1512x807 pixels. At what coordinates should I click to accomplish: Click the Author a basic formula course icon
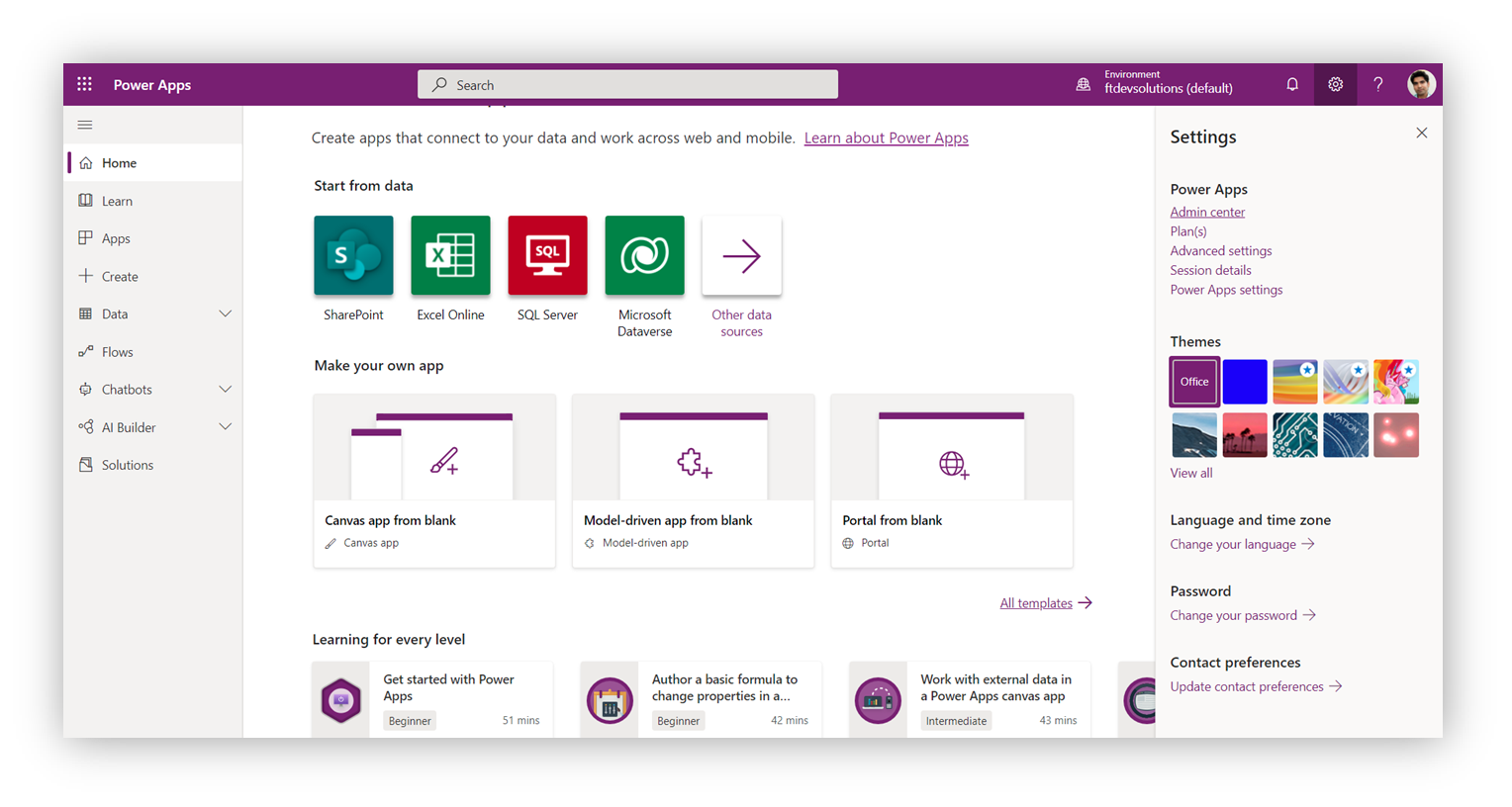pyautogui.click(x=610, y=700)
